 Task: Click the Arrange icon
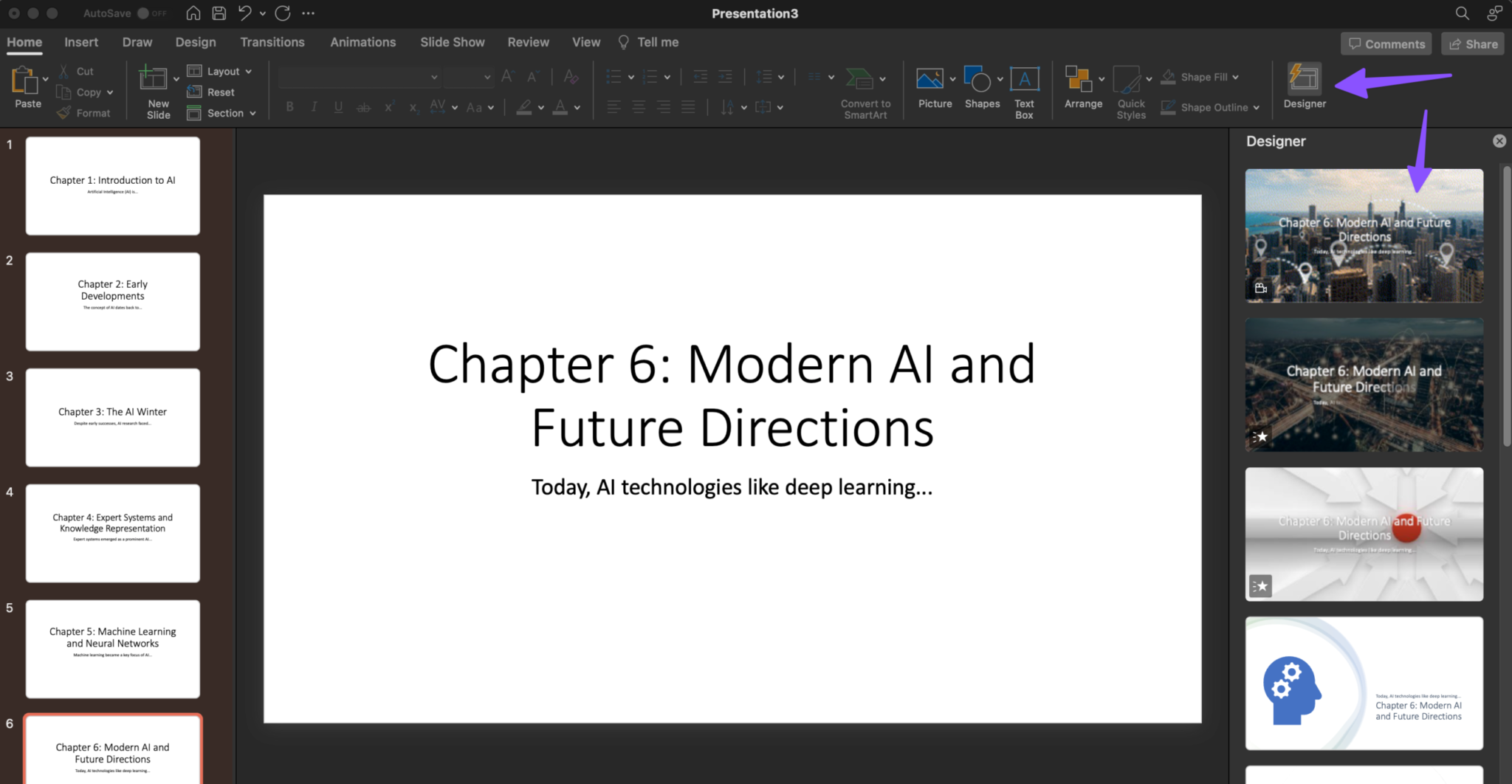click(x=1080, y=85)
